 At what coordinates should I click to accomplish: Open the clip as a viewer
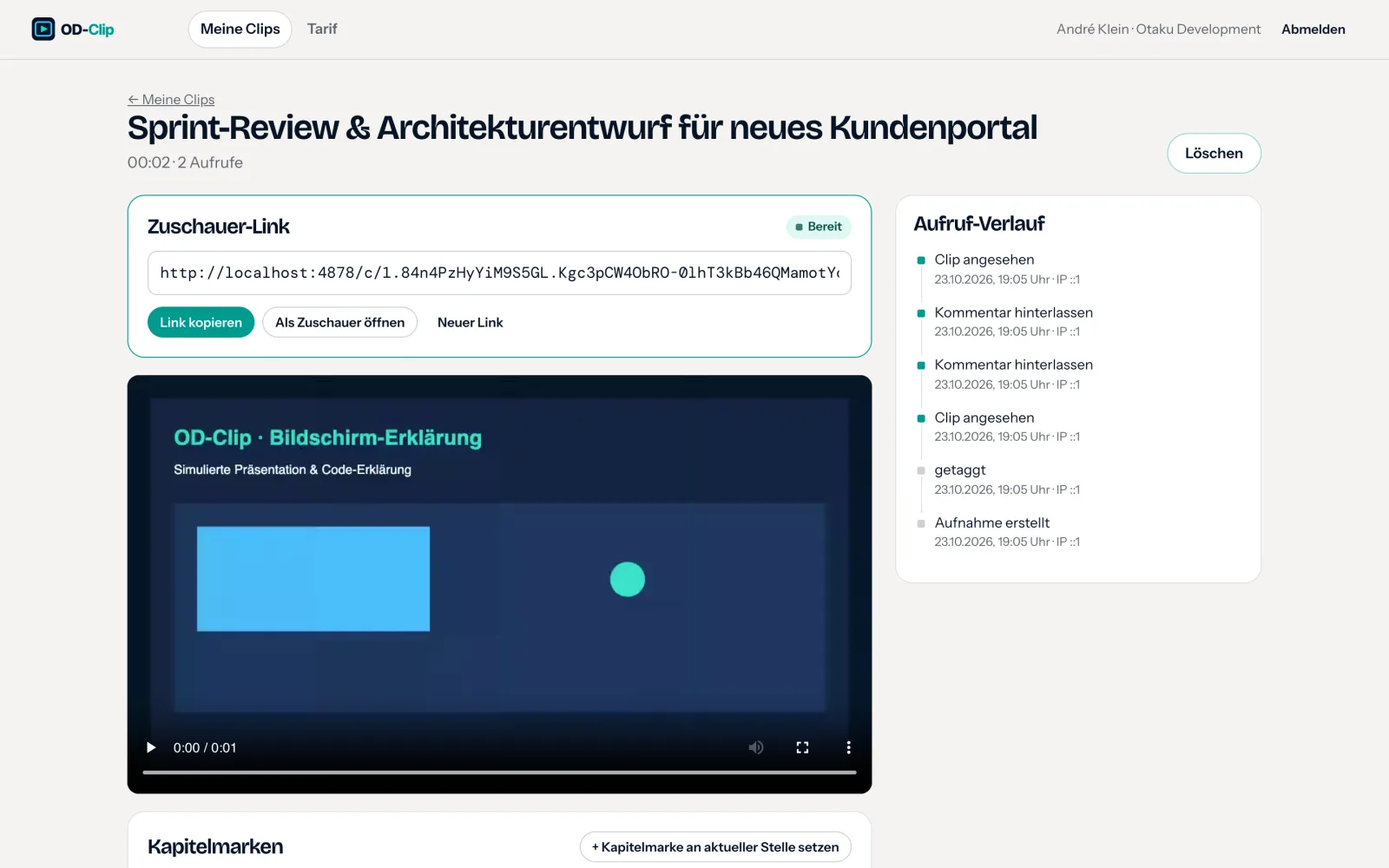[339, 322]
